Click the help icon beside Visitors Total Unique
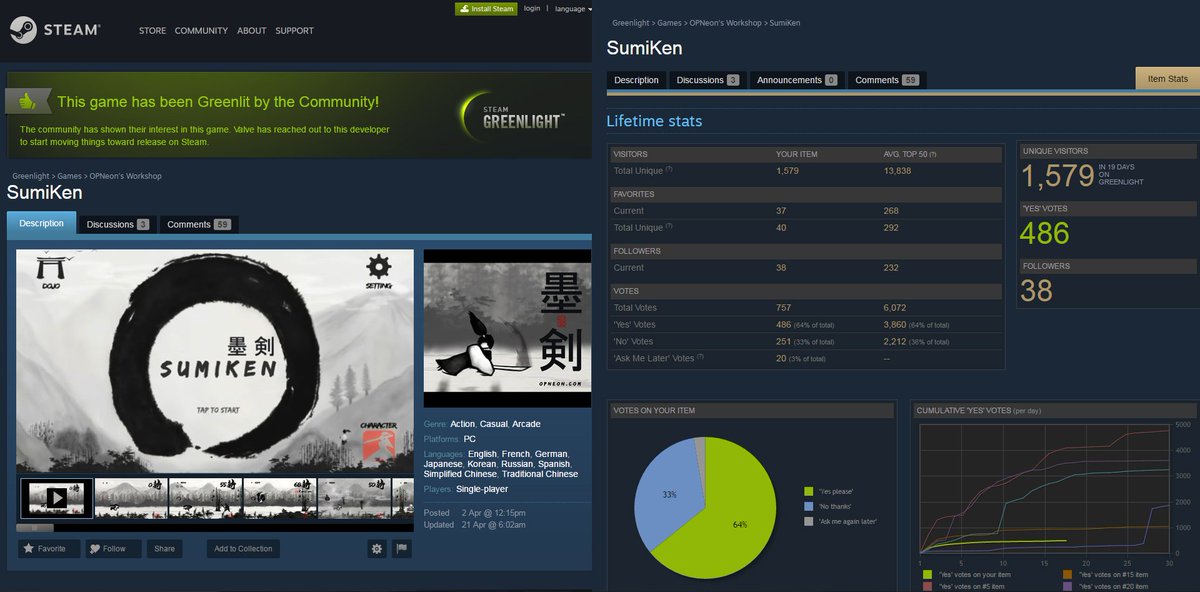Image resolution: width=1200 pixels, height=592 pixels. [669, 170]
